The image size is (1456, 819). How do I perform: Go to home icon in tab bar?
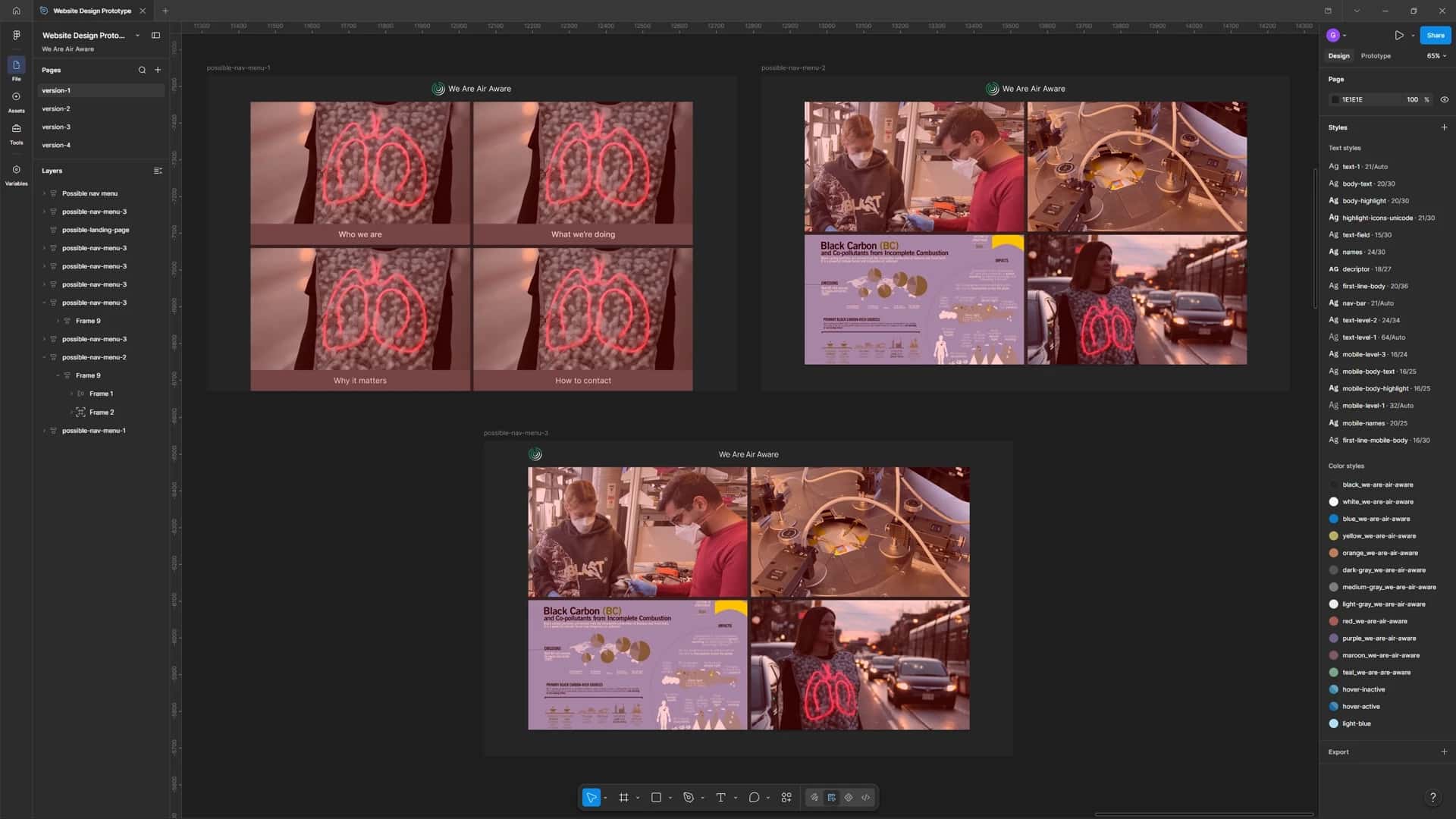pos(16,11)
